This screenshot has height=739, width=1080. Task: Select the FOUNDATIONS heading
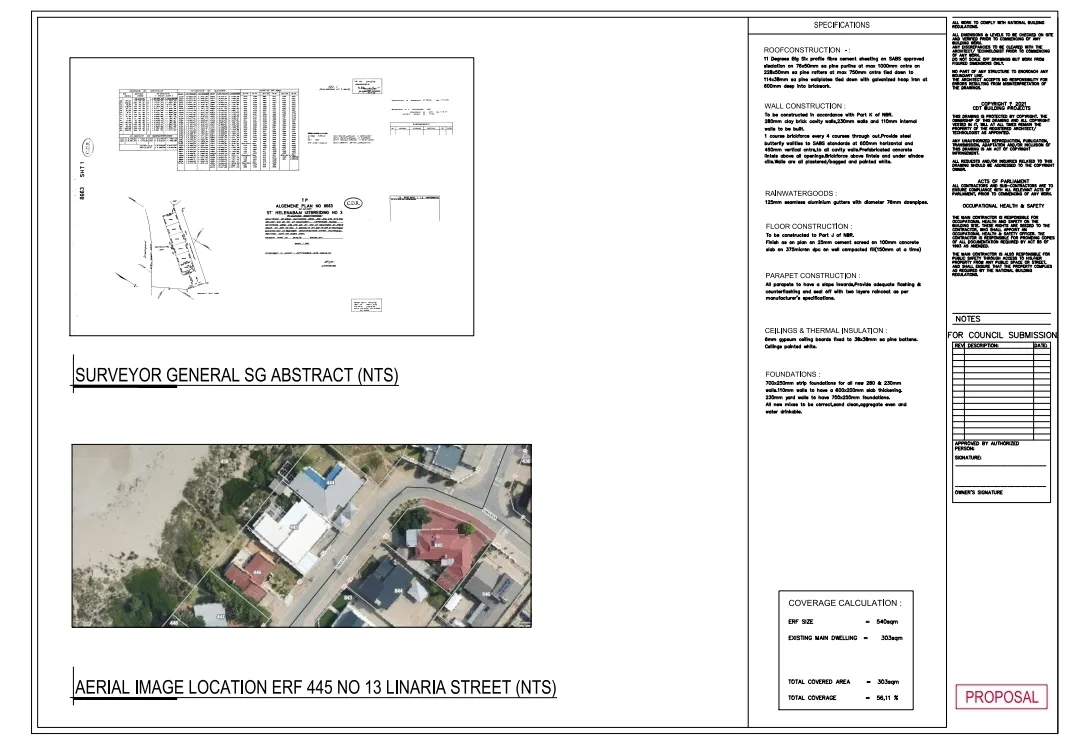click(793, 374)
